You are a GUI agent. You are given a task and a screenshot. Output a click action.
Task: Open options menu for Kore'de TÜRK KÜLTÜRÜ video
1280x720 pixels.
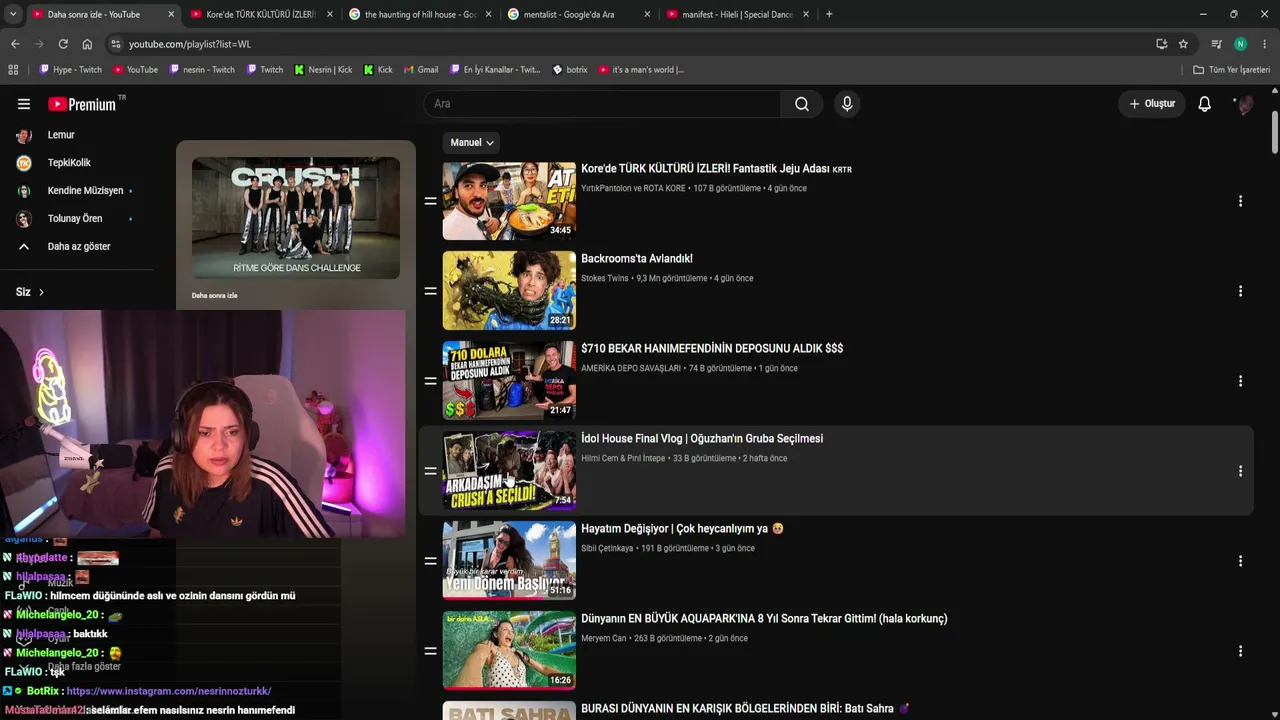coord(1240,201)
